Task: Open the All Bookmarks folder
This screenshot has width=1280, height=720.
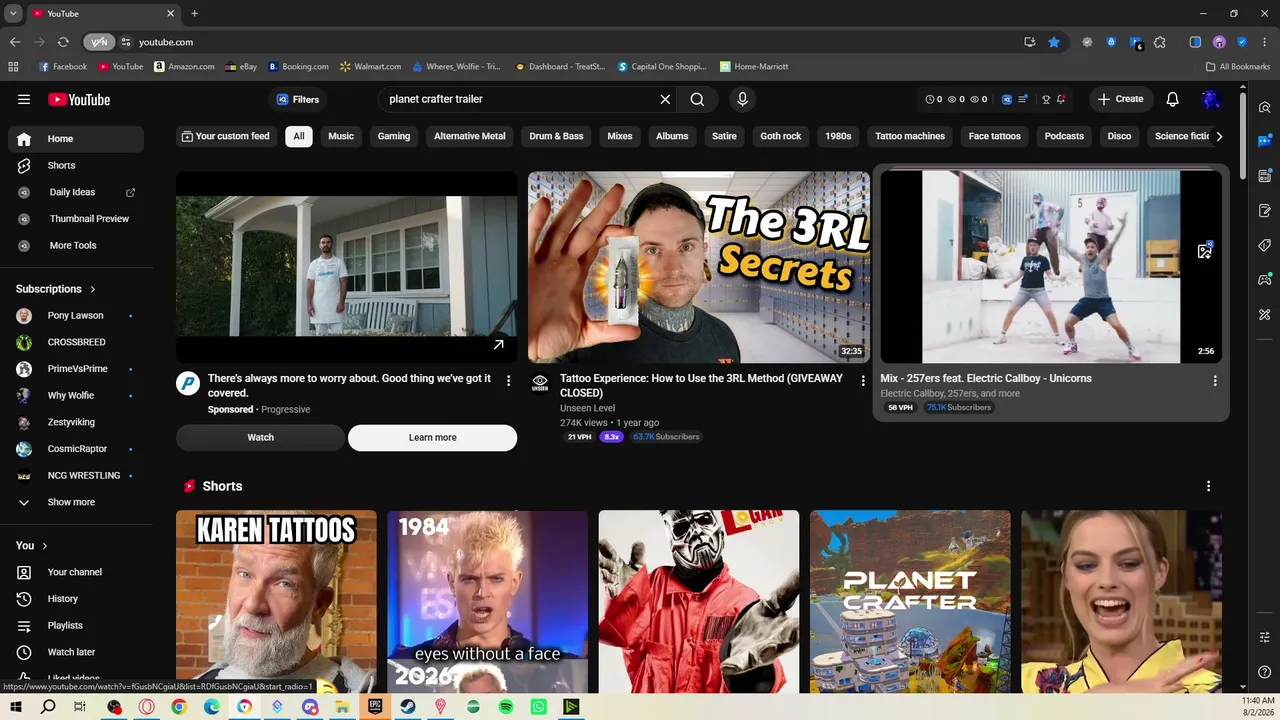Action: click(x=1238, y=67)
